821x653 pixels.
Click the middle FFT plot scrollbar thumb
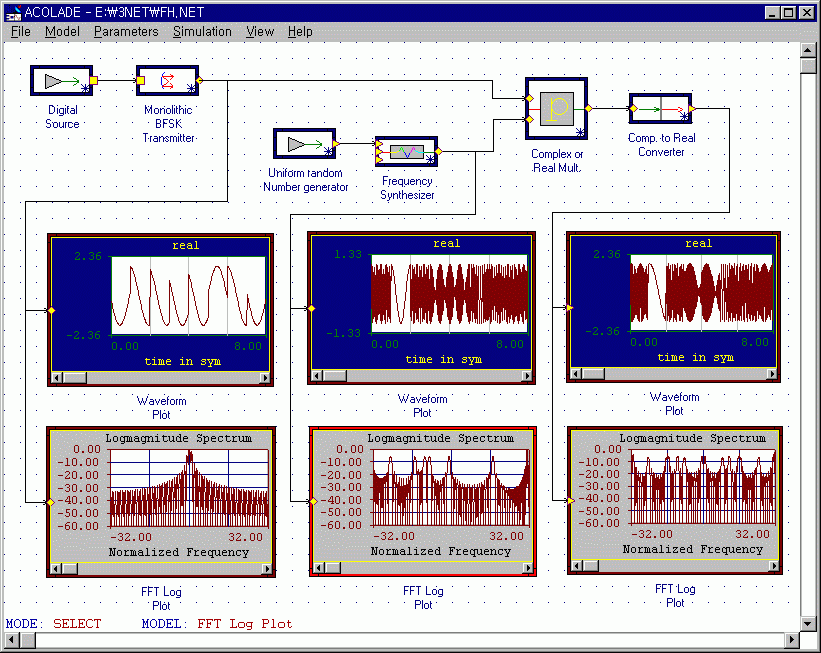tap(332, 568)
